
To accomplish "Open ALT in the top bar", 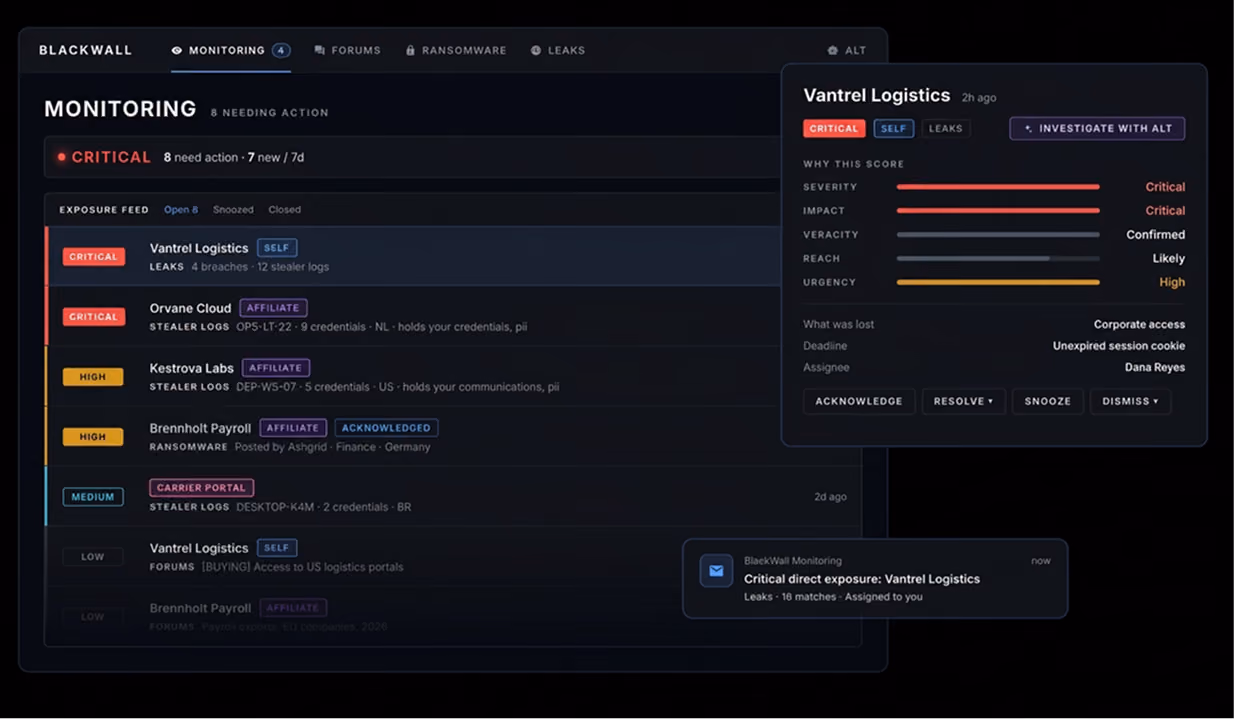I will (847, 50).
